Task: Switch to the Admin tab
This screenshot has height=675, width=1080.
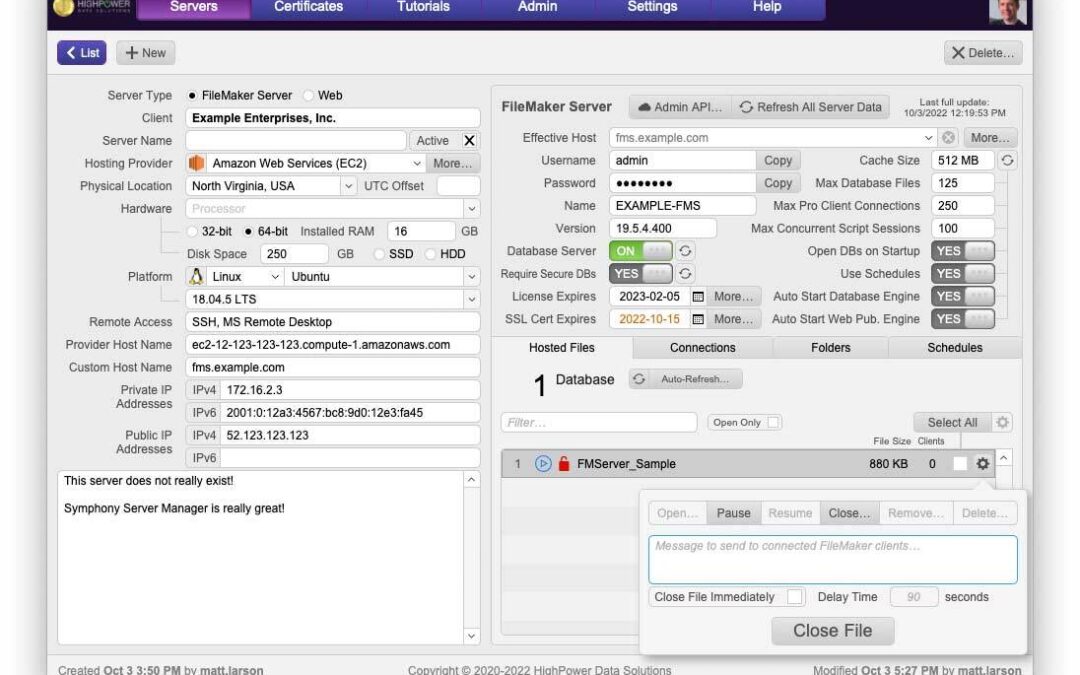Action: pos(537,8)
